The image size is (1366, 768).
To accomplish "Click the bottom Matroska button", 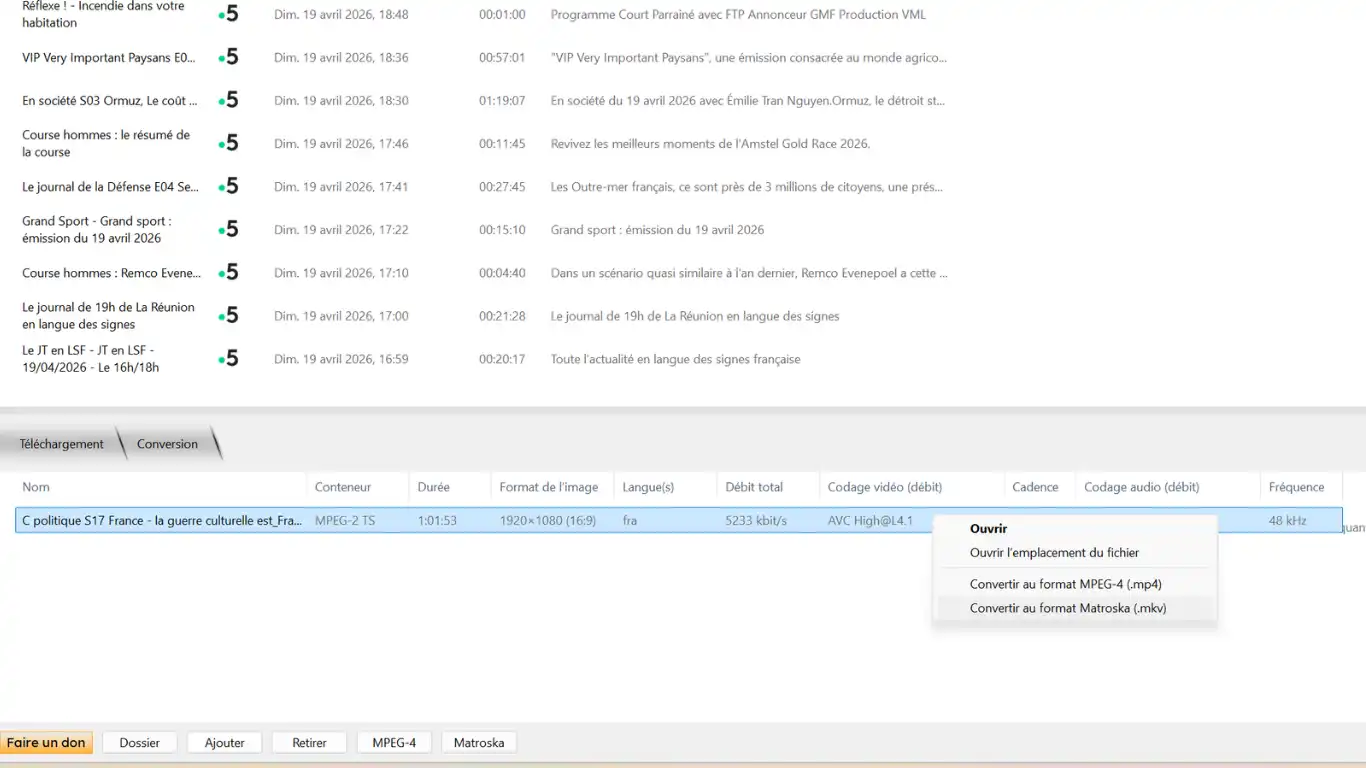I will [x=478, y=743].
